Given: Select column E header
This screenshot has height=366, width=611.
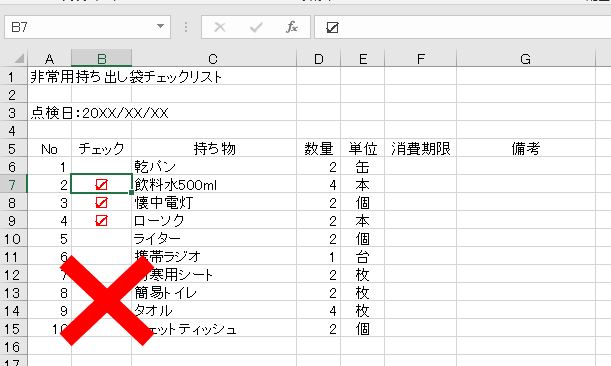Looking at the screenshot, I should tap(362, 59).
